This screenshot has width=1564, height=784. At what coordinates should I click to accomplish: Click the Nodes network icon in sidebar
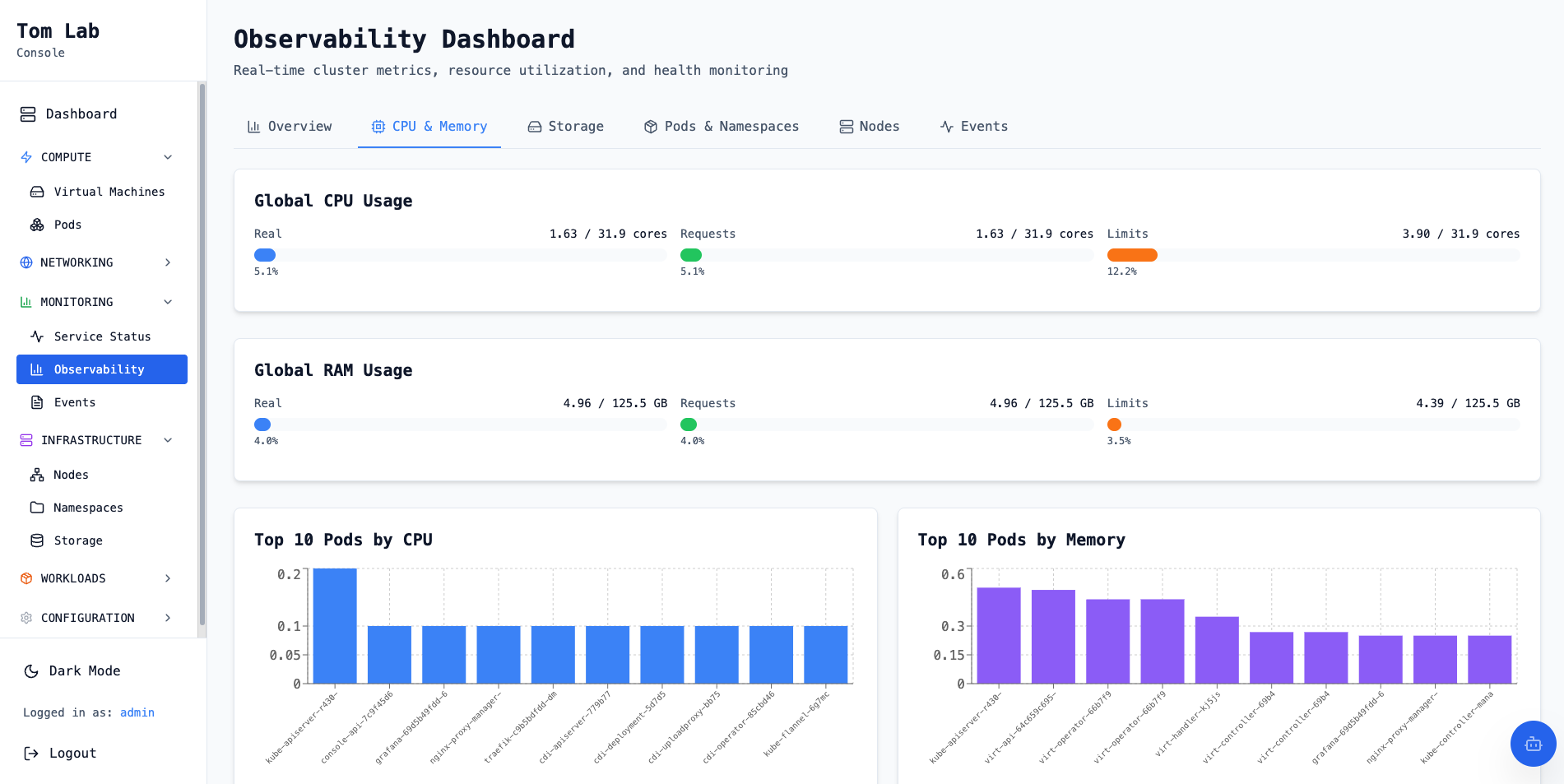37,475
